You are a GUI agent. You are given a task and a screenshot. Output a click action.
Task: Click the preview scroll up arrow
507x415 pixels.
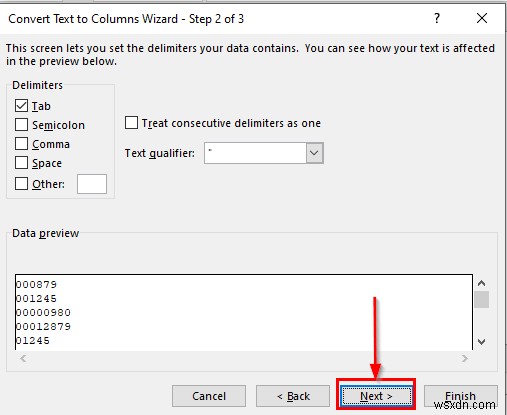click(x=481, y=283)
